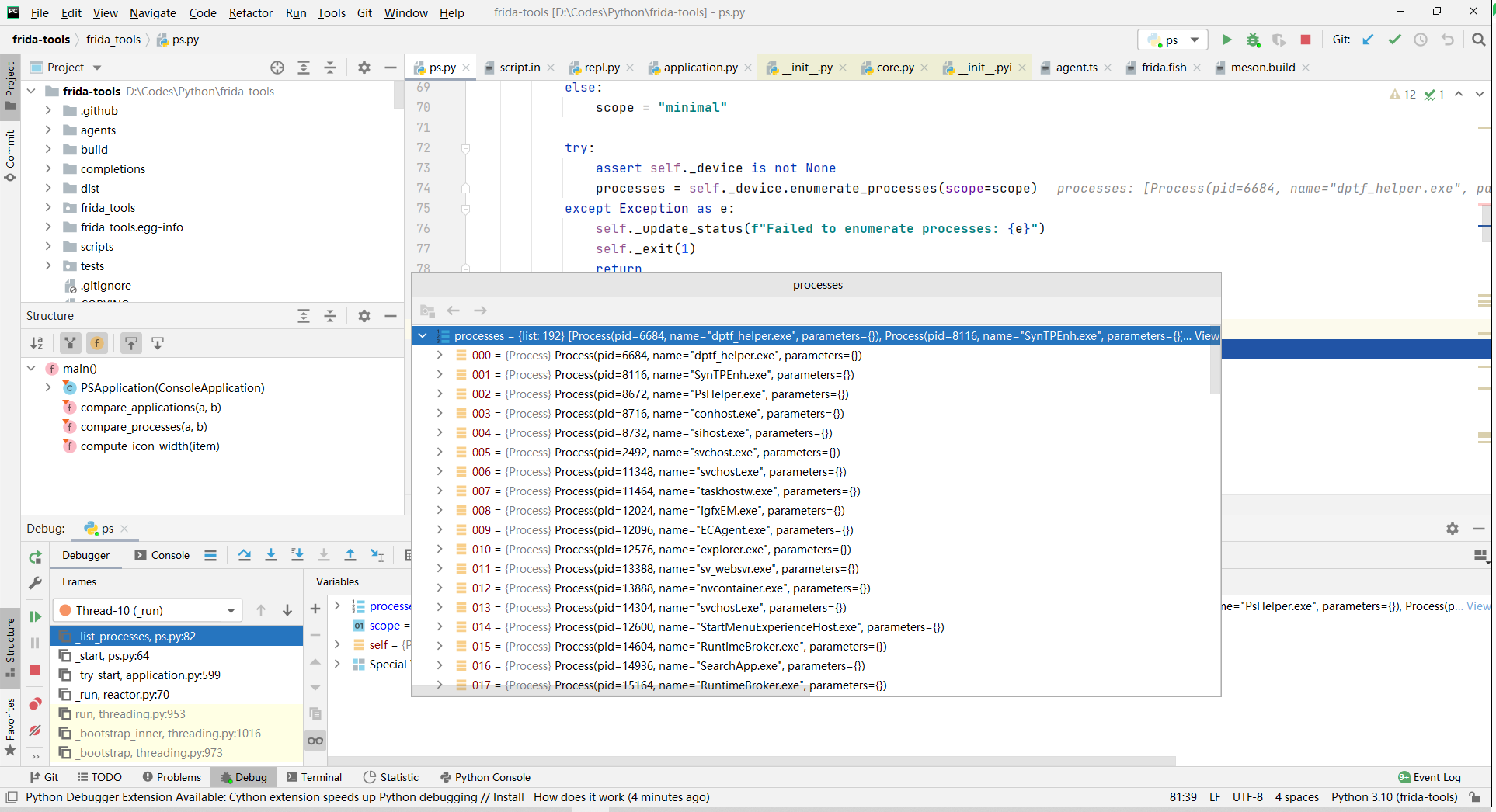
Task: Click the Mute Breakpoints icon
Action: (35, 730)
